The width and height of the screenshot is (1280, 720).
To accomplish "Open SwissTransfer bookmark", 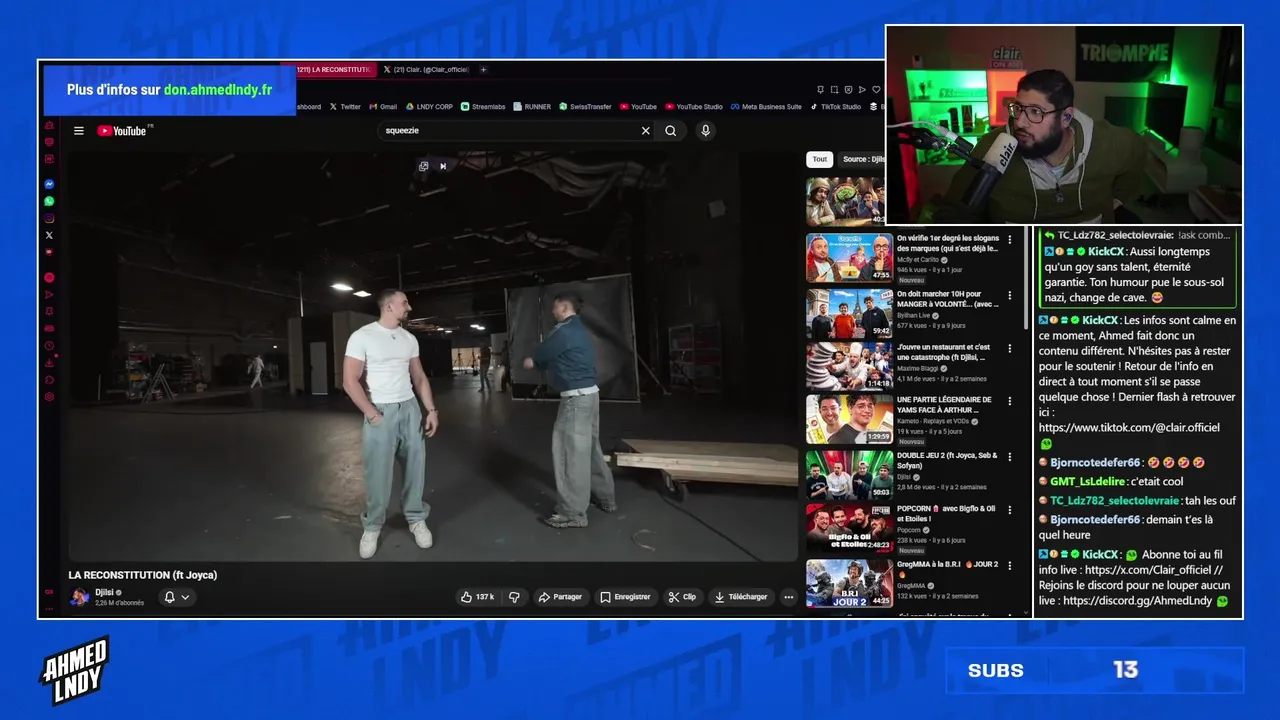I will [585, 107].
